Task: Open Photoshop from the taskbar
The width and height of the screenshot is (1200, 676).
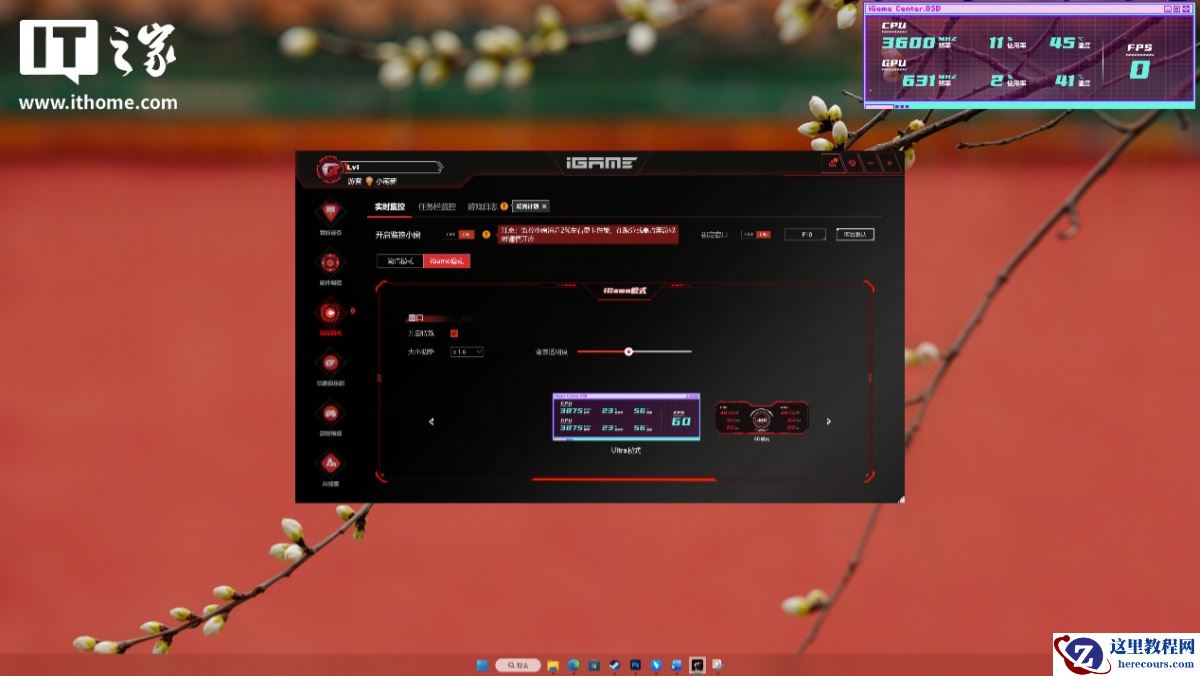Action: (x=636, y=665)
